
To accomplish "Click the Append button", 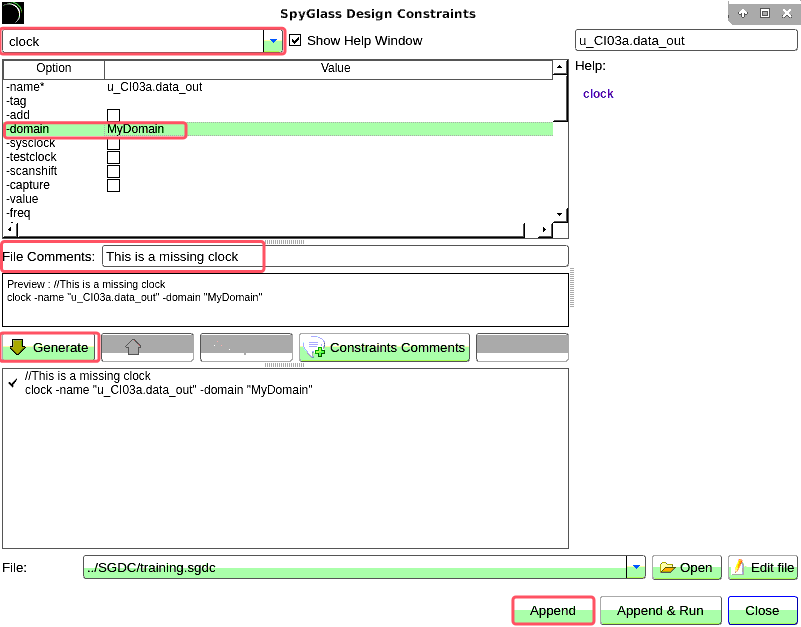I will (x=553, y=611).
